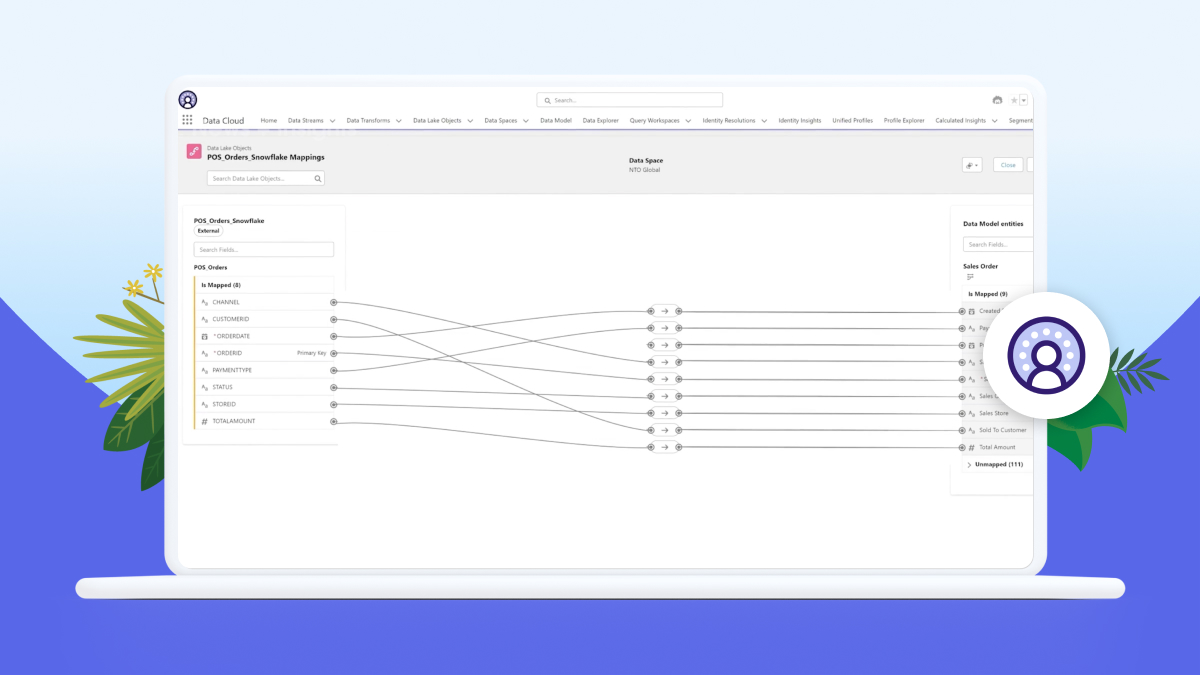Click the mapping arrow on the Total Amount line
Viewport: 1200px width, 675px height.
tap(664, 447)
